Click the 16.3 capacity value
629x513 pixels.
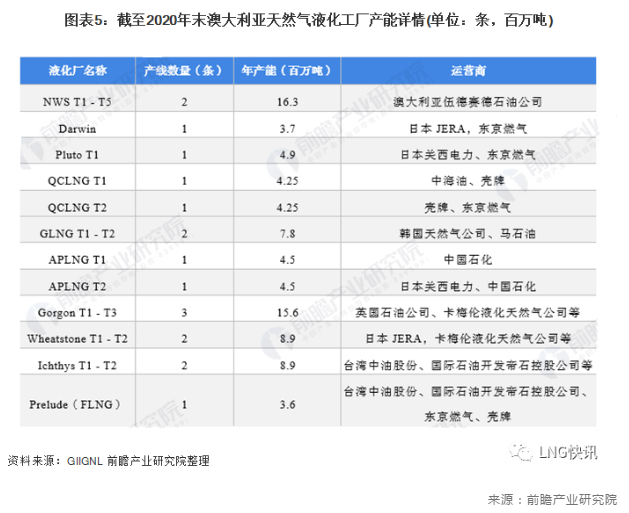click(x=287, y=102)
